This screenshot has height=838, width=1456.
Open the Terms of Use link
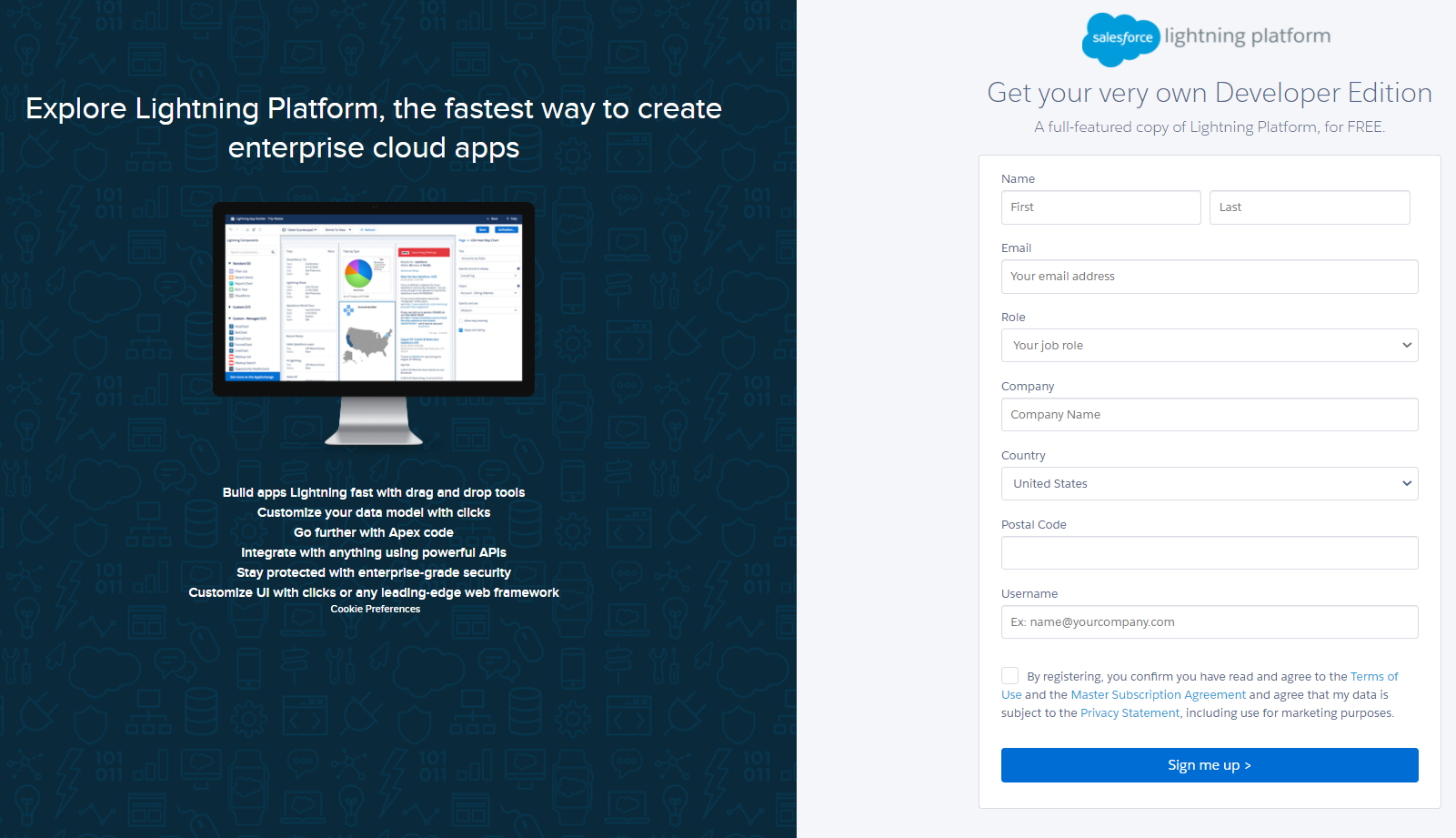pos(1373,677)
